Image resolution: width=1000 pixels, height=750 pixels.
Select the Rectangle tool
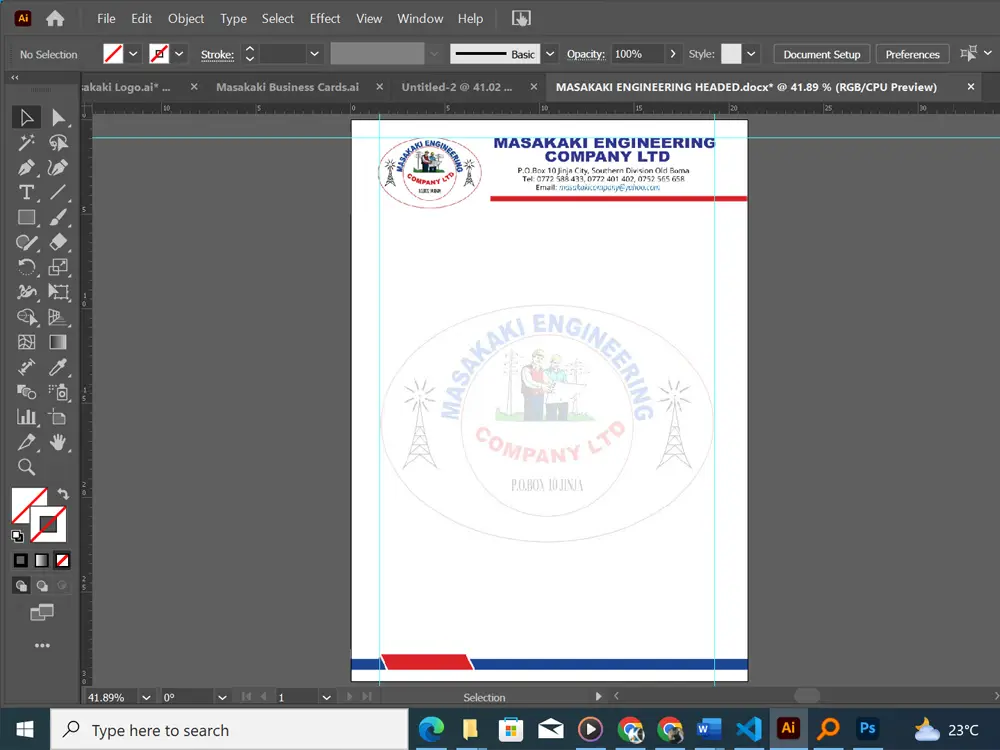pos(26,217)
